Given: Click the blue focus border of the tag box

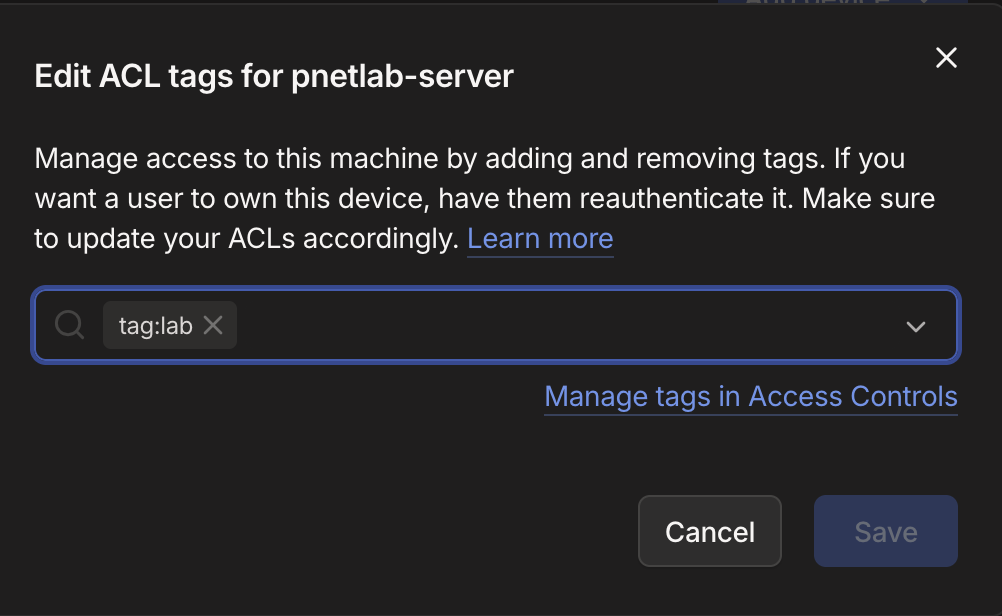Looking at the screenshot, I should point(496,289).
